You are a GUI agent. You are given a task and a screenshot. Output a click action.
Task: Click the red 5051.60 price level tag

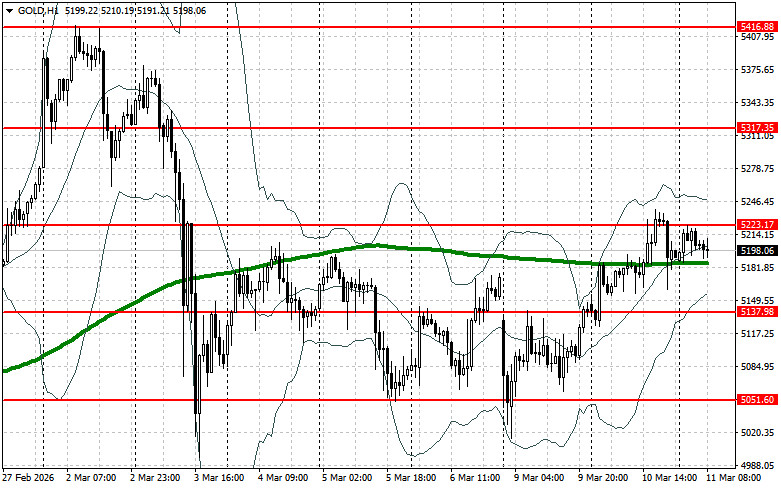pyautogui.click(x=755, y=400)
